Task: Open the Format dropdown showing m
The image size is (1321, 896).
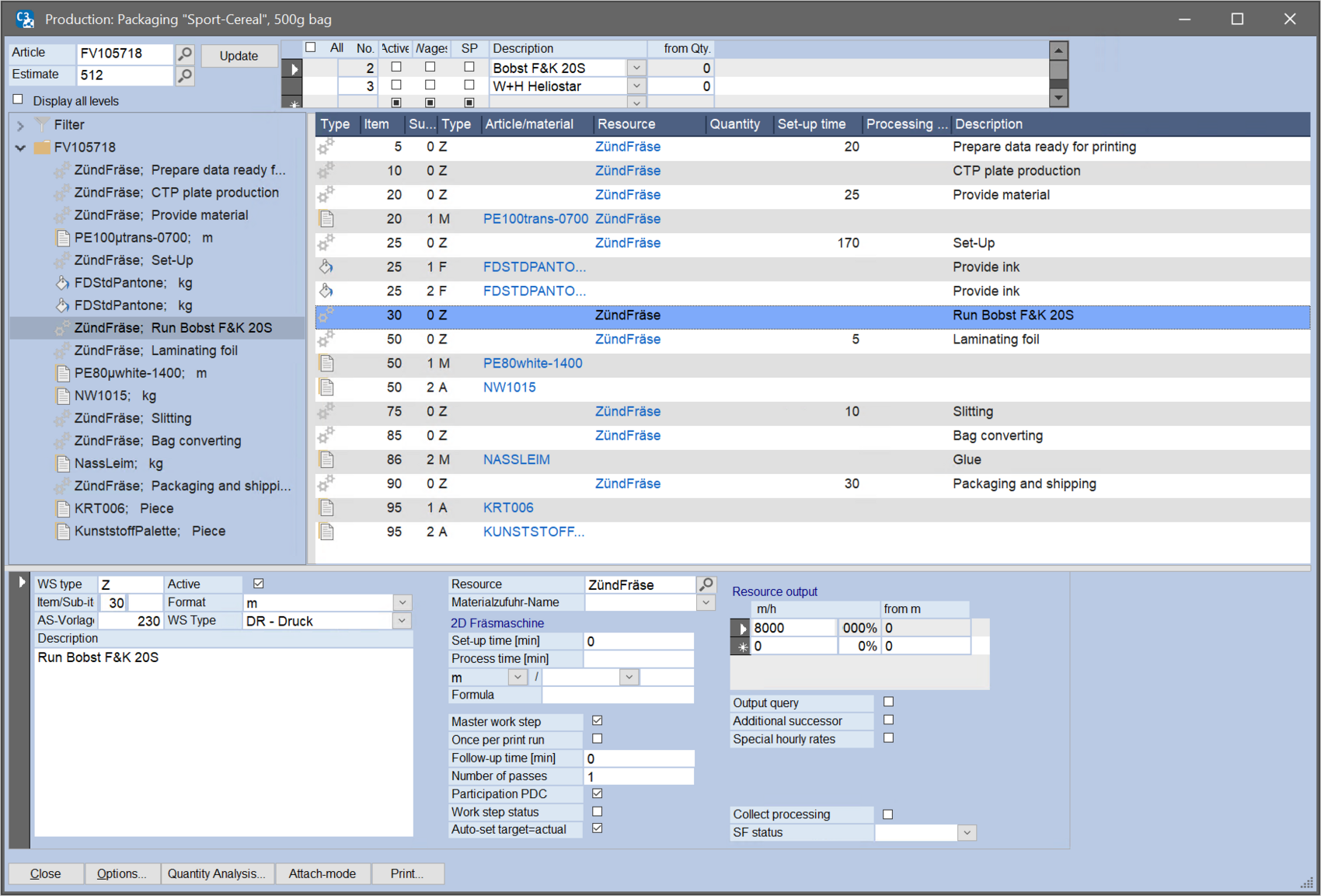Action: click(x=403, y=602)
